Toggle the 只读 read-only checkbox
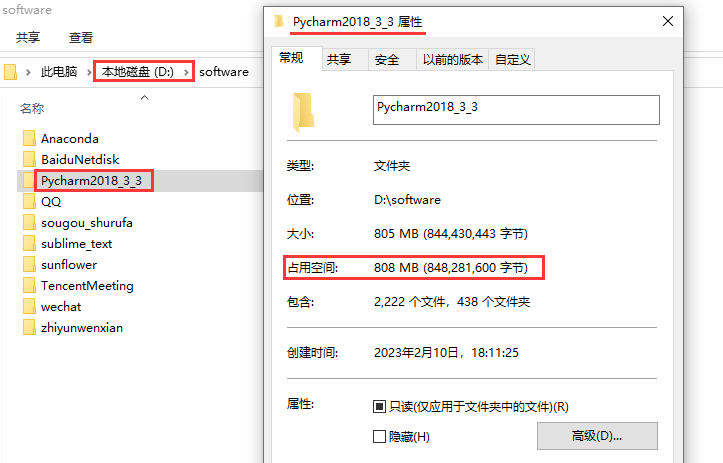 click(379, 406)
